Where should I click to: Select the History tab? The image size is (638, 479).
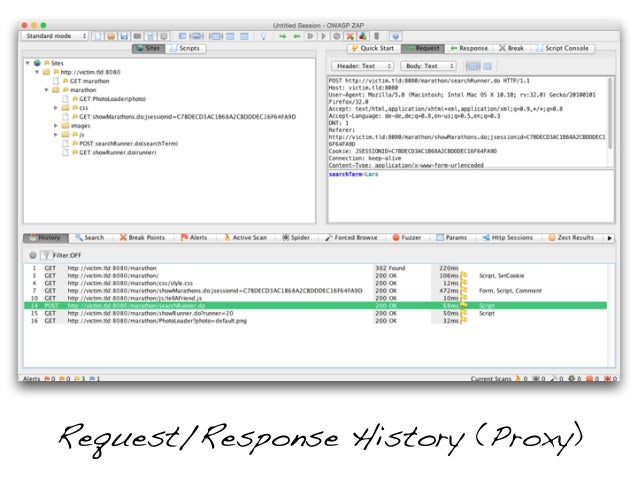(46, 238)
